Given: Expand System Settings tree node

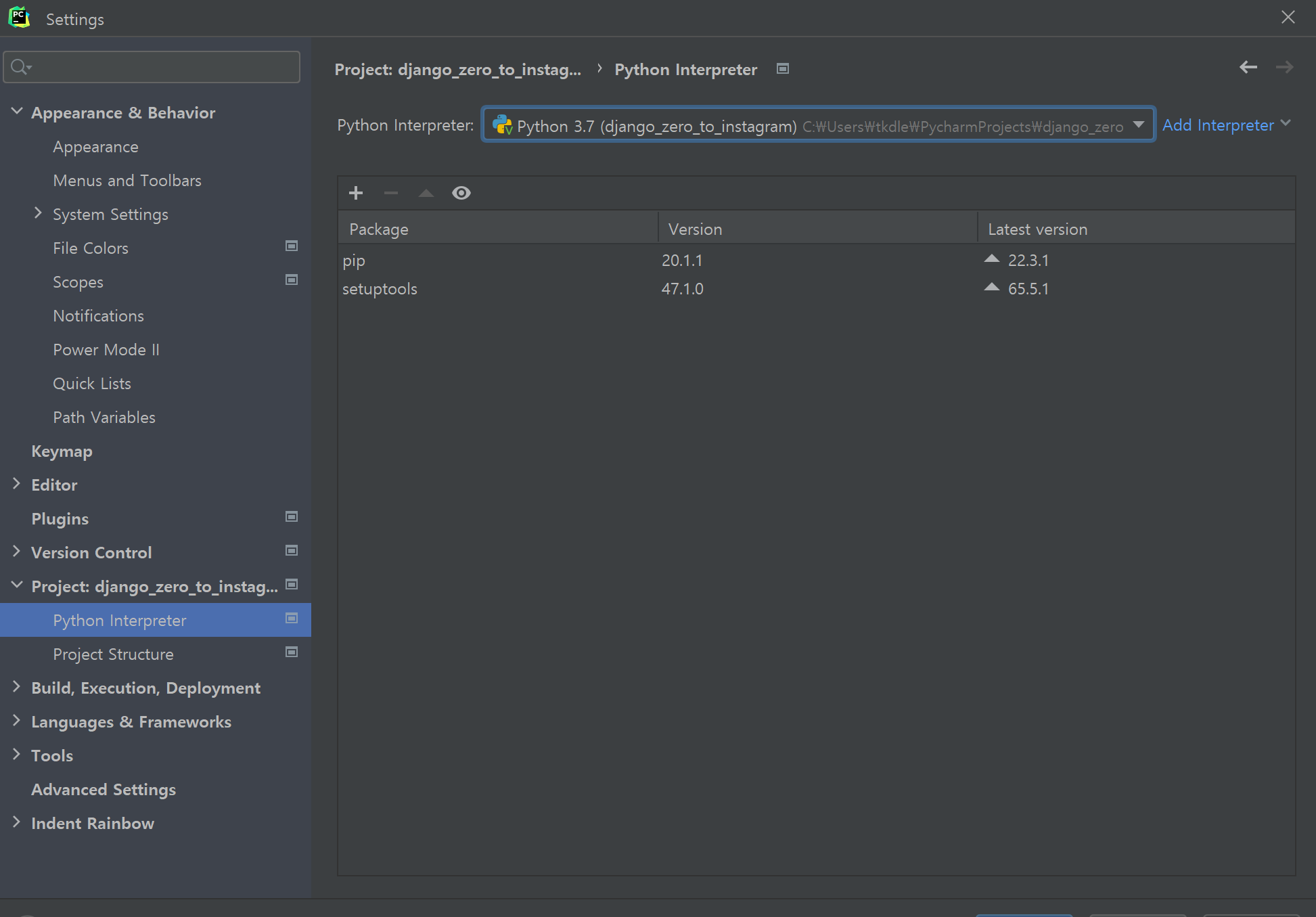Looking at the screenshot, I should point(38,213).
